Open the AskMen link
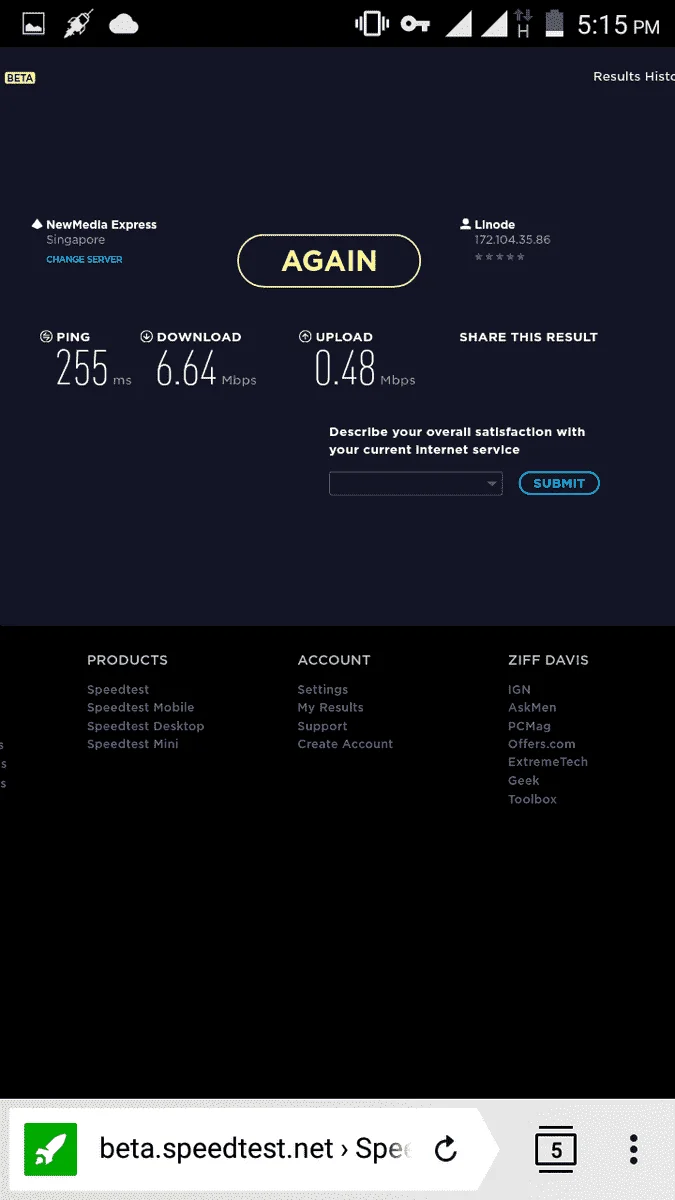Screen dimensions: 675x1200 click(532, 708)
